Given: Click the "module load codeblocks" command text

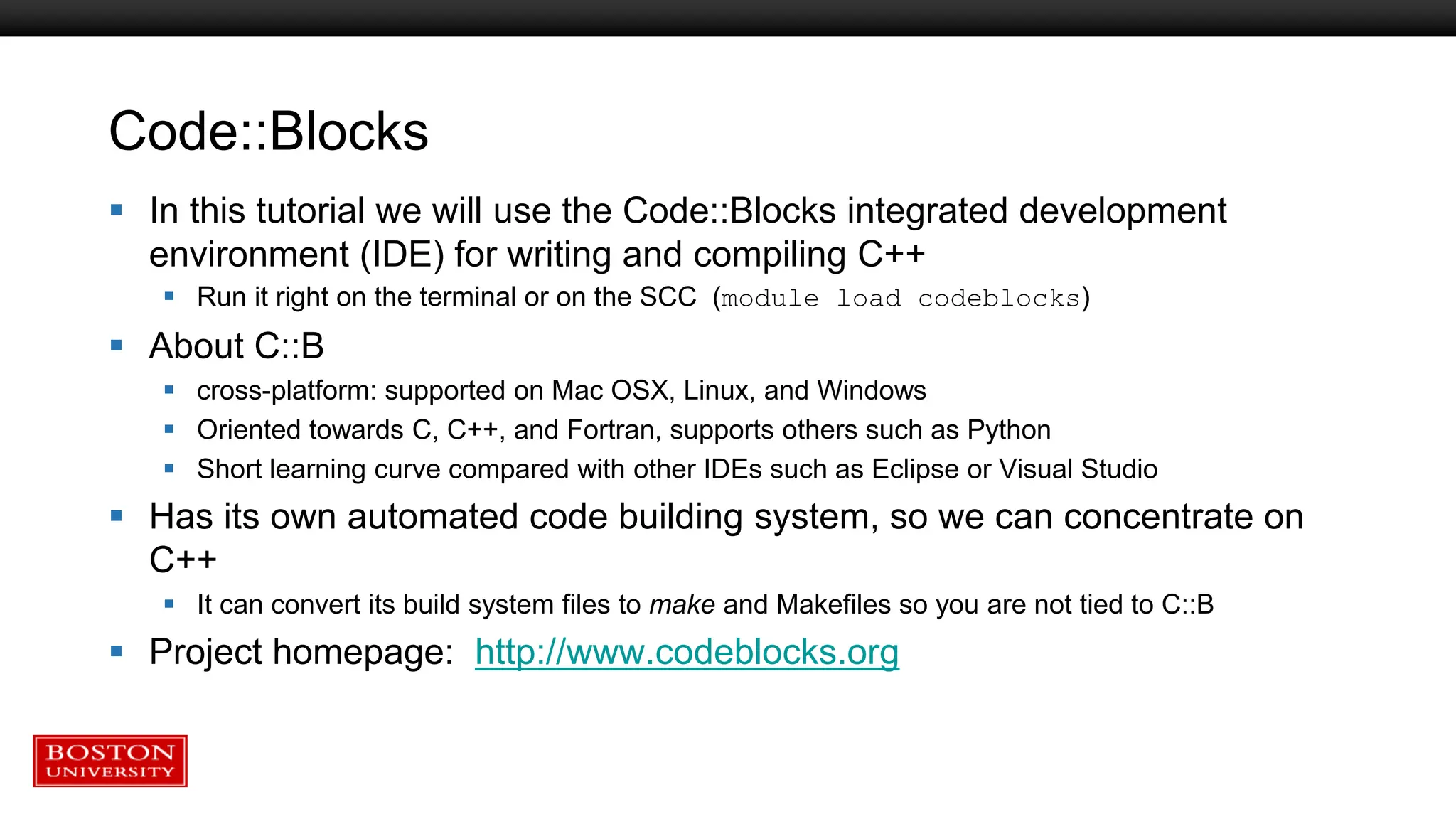Looking at the screenshot, I should click(x=900, y=299).
